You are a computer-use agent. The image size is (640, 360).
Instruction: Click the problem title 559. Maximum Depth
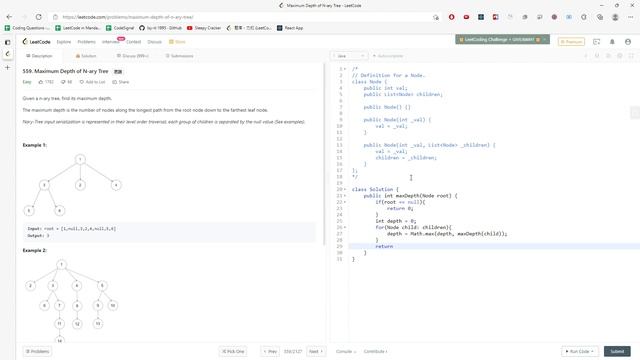click(x=65, y=71)
